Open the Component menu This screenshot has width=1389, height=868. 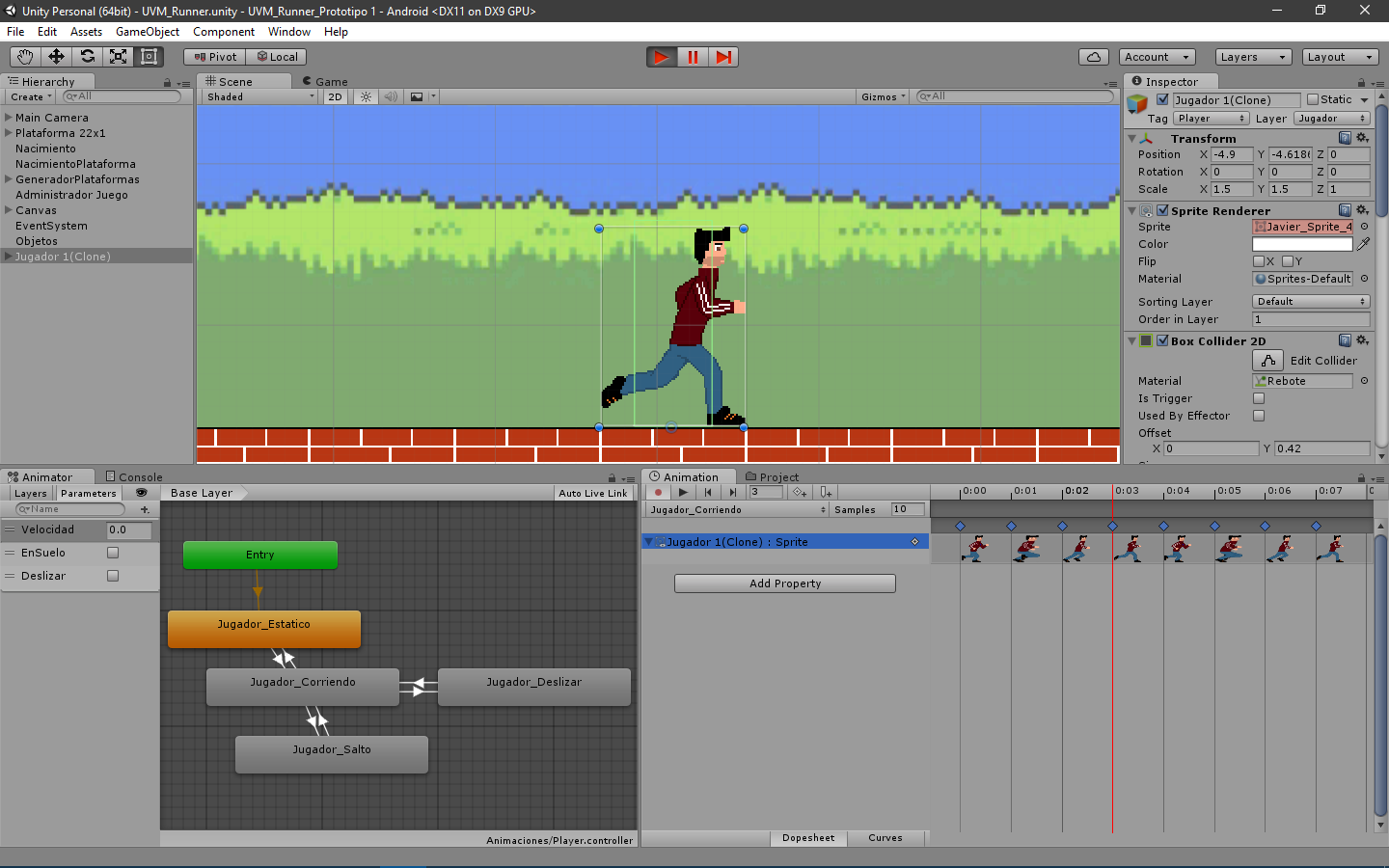point(224,32)
